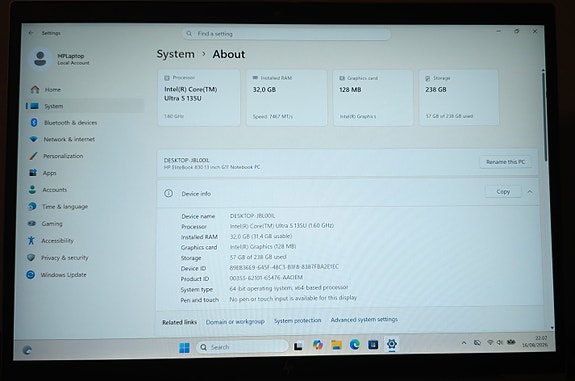Show hidden system tray icons
This screenshot has height=381, width=575.
pyautogui.click(x=464, y=343)
